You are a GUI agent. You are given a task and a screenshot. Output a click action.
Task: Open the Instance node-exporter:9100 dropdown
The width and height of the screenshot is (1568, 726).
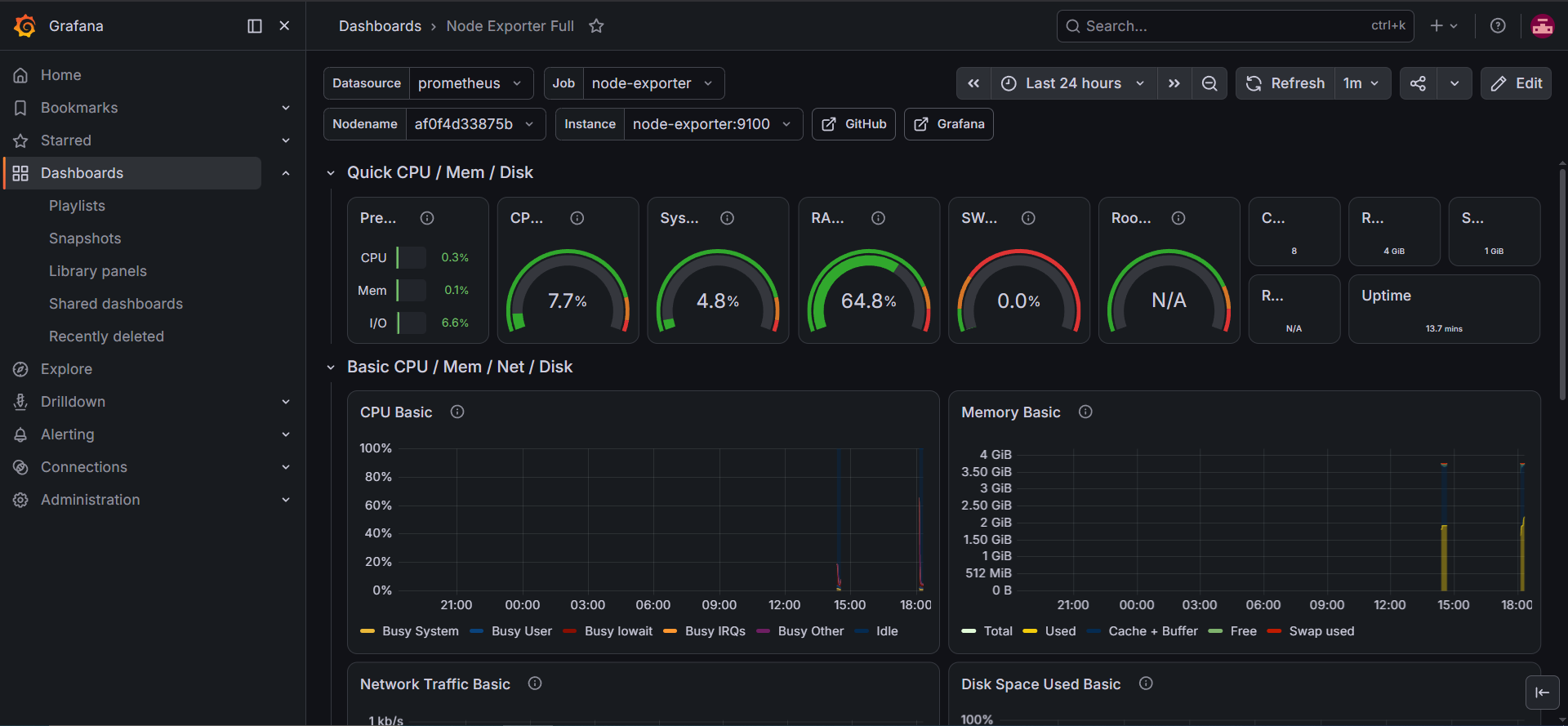(713, 124)
